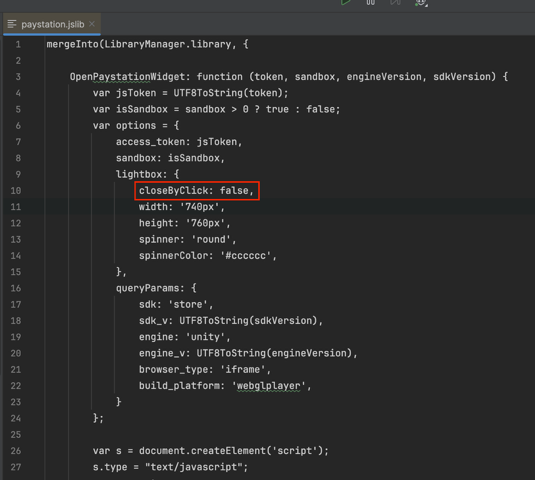Click the 'queryParams' property on line 16

147,288
